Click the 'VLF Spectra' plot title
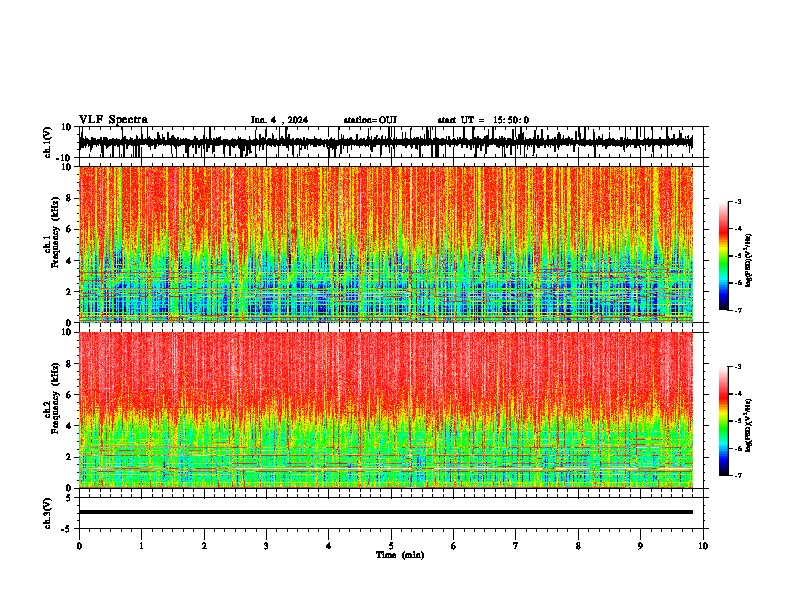The width and height of the screenshot is (792, 612). point(113,120)
